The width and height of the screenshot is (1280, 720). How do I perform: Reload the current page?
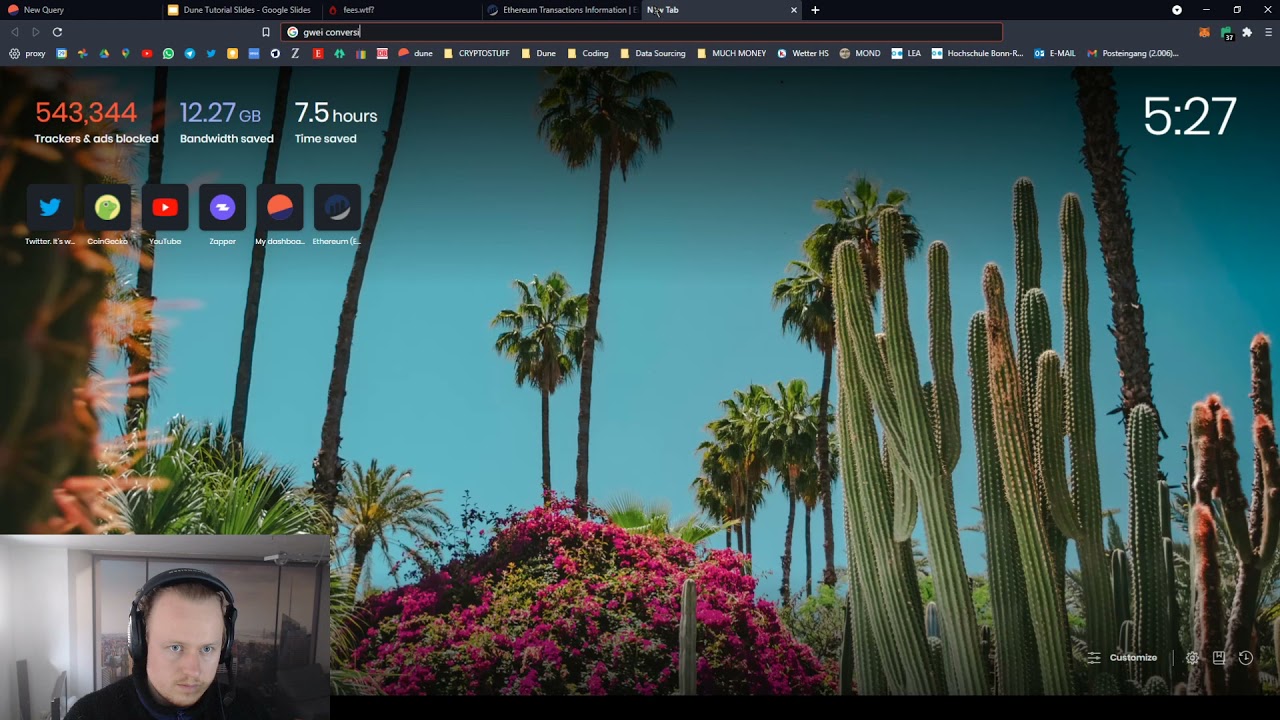click(x=57, y=32)
